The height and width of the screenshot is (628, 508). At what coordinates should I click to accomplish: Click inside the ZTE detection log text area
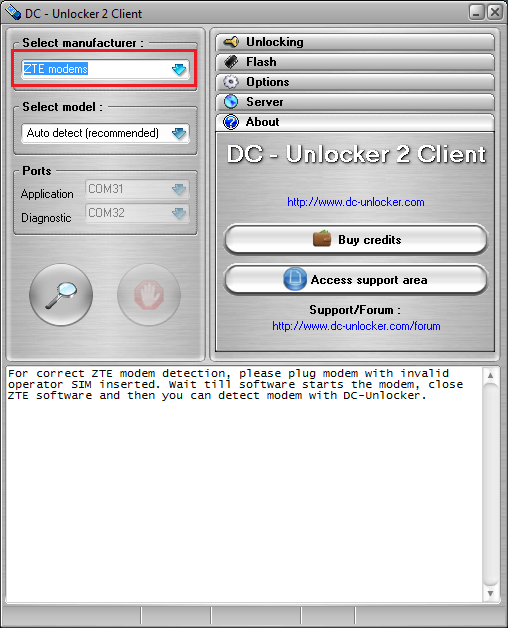244,484
